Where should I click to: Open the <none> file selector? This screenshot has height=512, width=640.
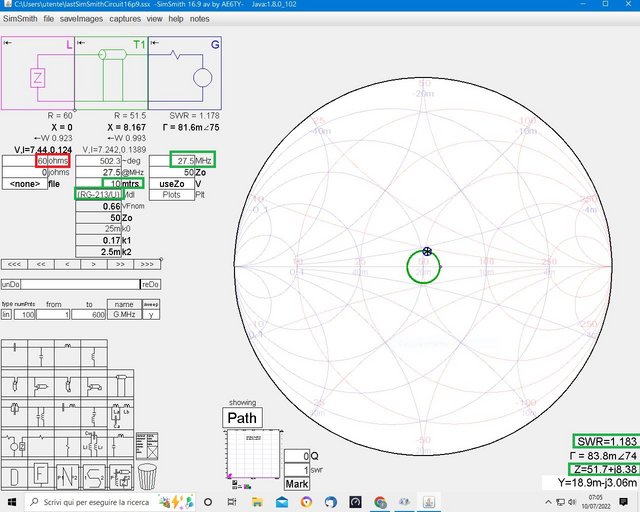[25, 184]
